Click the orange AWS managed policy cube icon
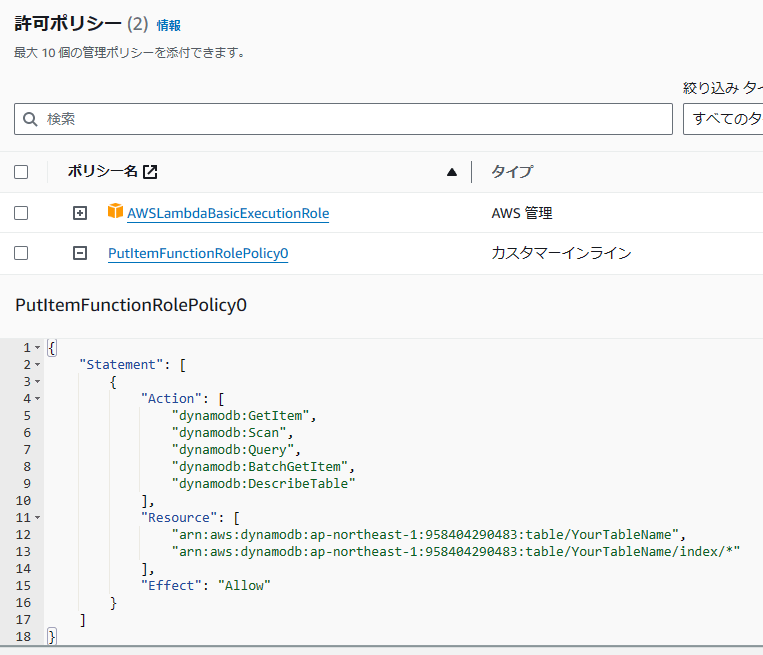This screenshot has width=763, height=655. 116,212
